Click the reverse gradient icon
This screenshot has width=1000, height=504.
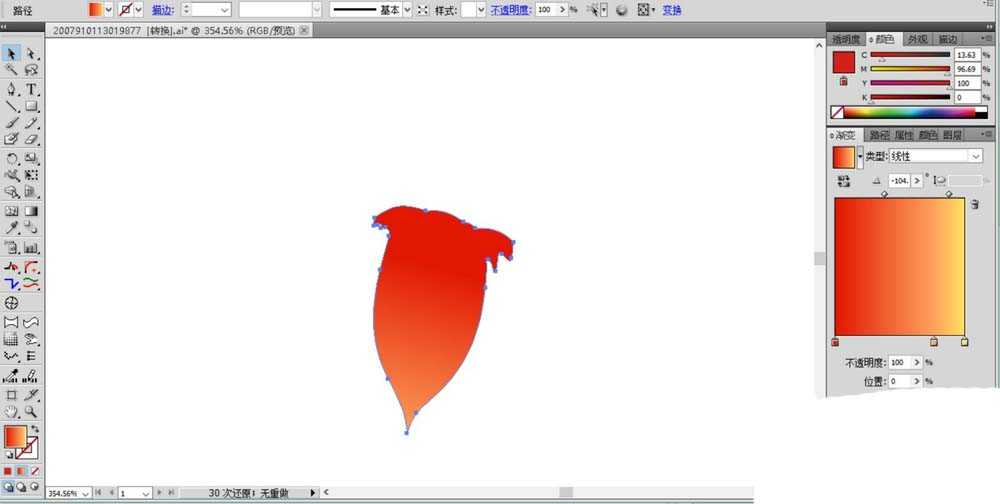pos(844,181)
